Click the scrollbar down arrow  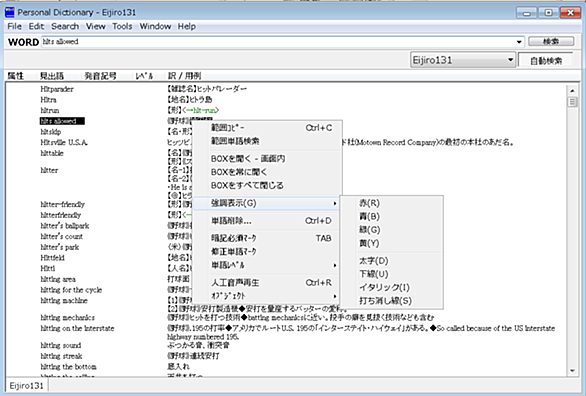tap(572, 371)
